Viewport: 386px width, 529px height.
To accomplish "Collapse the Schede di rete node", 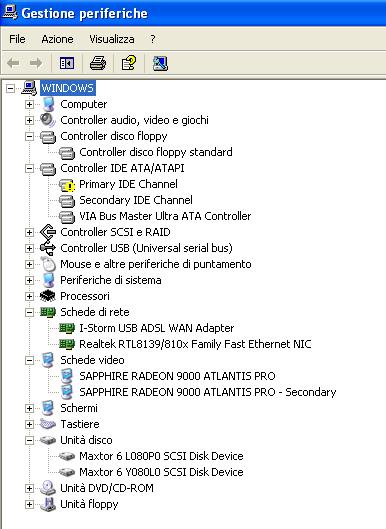I will point(29,312).
